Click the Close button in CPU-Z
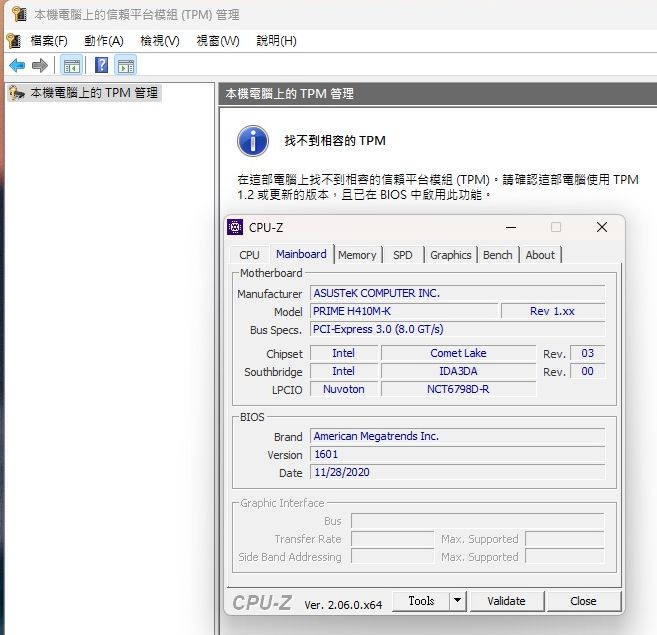The height and width of the screenshot is (635, 657). click(x=583, y=601)
